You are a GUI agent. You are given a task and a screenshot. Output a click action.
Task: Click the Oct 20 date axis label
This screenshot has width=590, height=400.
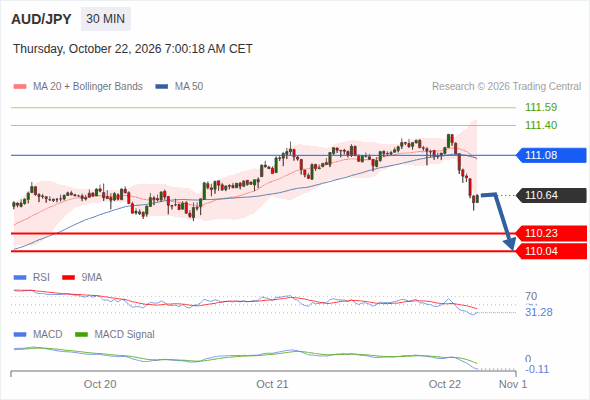pyautogui.click(x=100, y=384)
